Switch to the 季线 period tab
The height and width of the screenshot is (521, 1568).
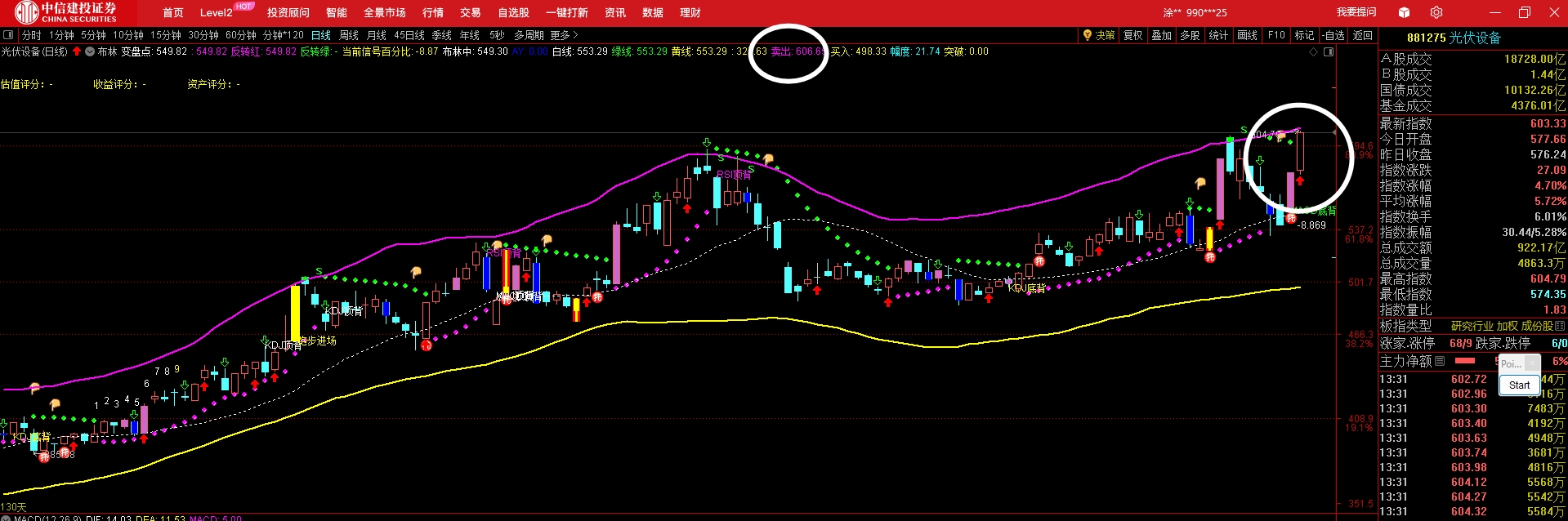tap(442, 35)
